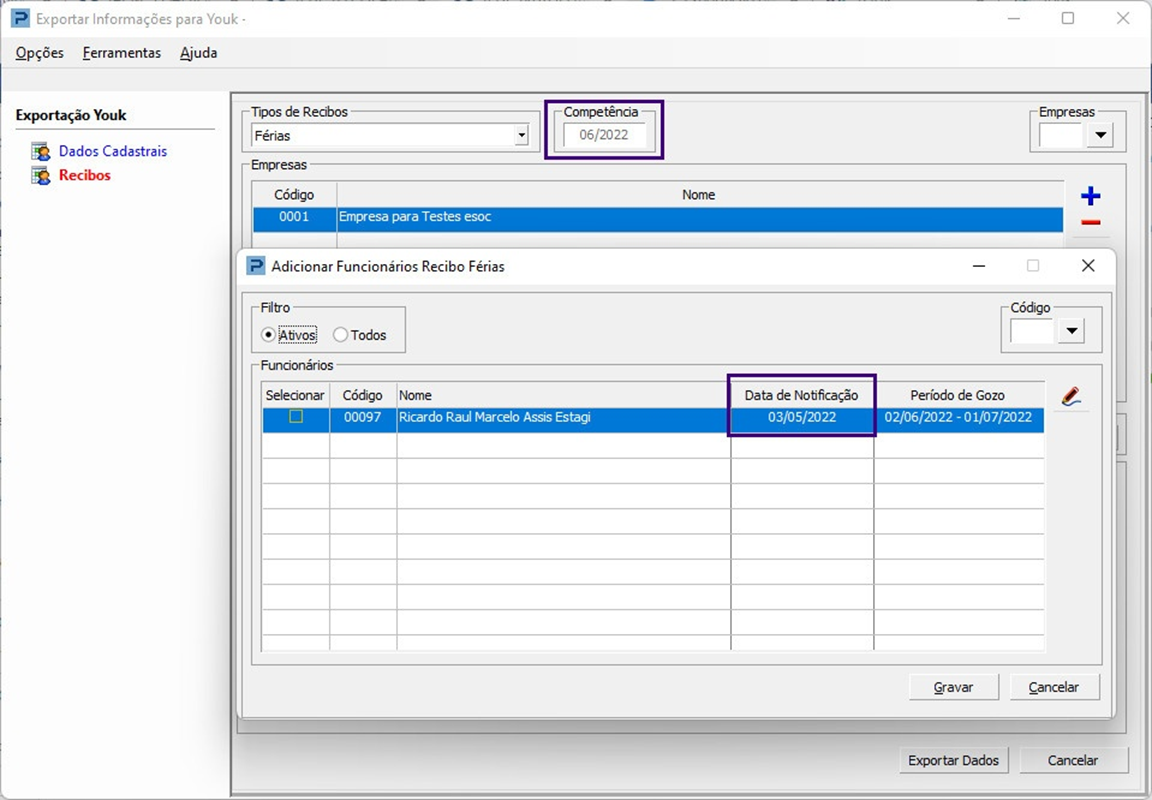Open the Ferramentas menu
Screen dimensions: 1152x800
pos(122,53)
